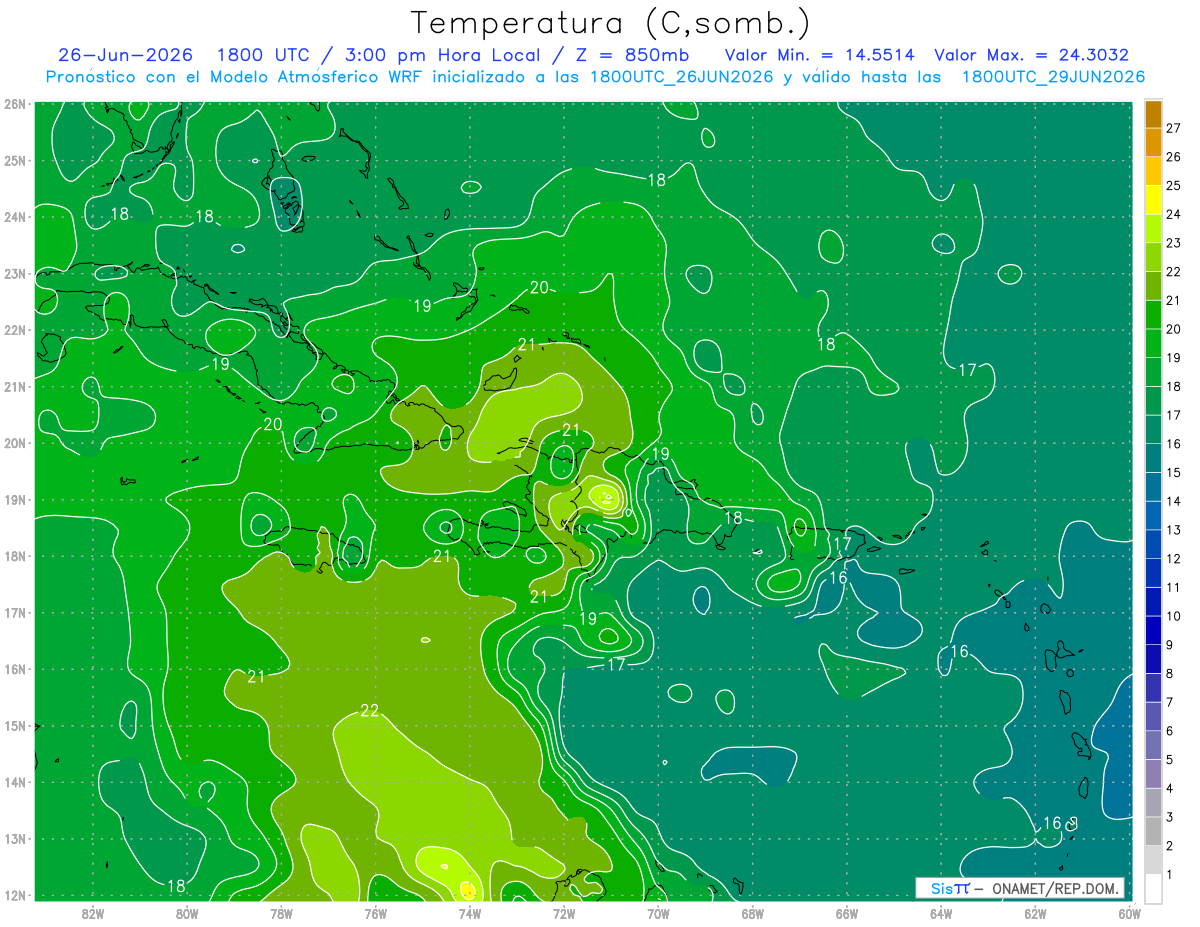The height and width of the screenshot is (927, 1200).
Task: Click the 20N latitude axis label
Action: (14, 442)
